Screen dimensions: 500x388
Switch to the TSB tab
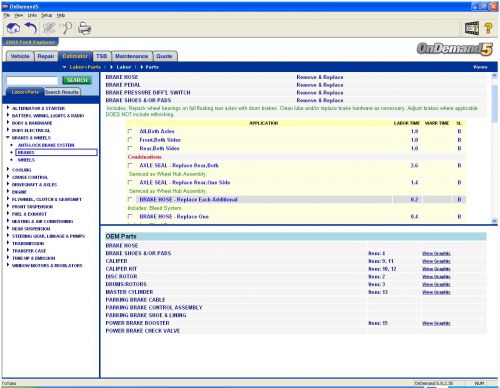pos(101,56)
